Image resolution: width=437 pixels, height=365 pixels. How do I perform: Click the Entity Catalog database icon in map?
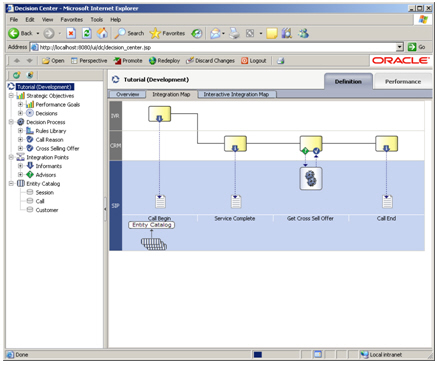point(154,243)
